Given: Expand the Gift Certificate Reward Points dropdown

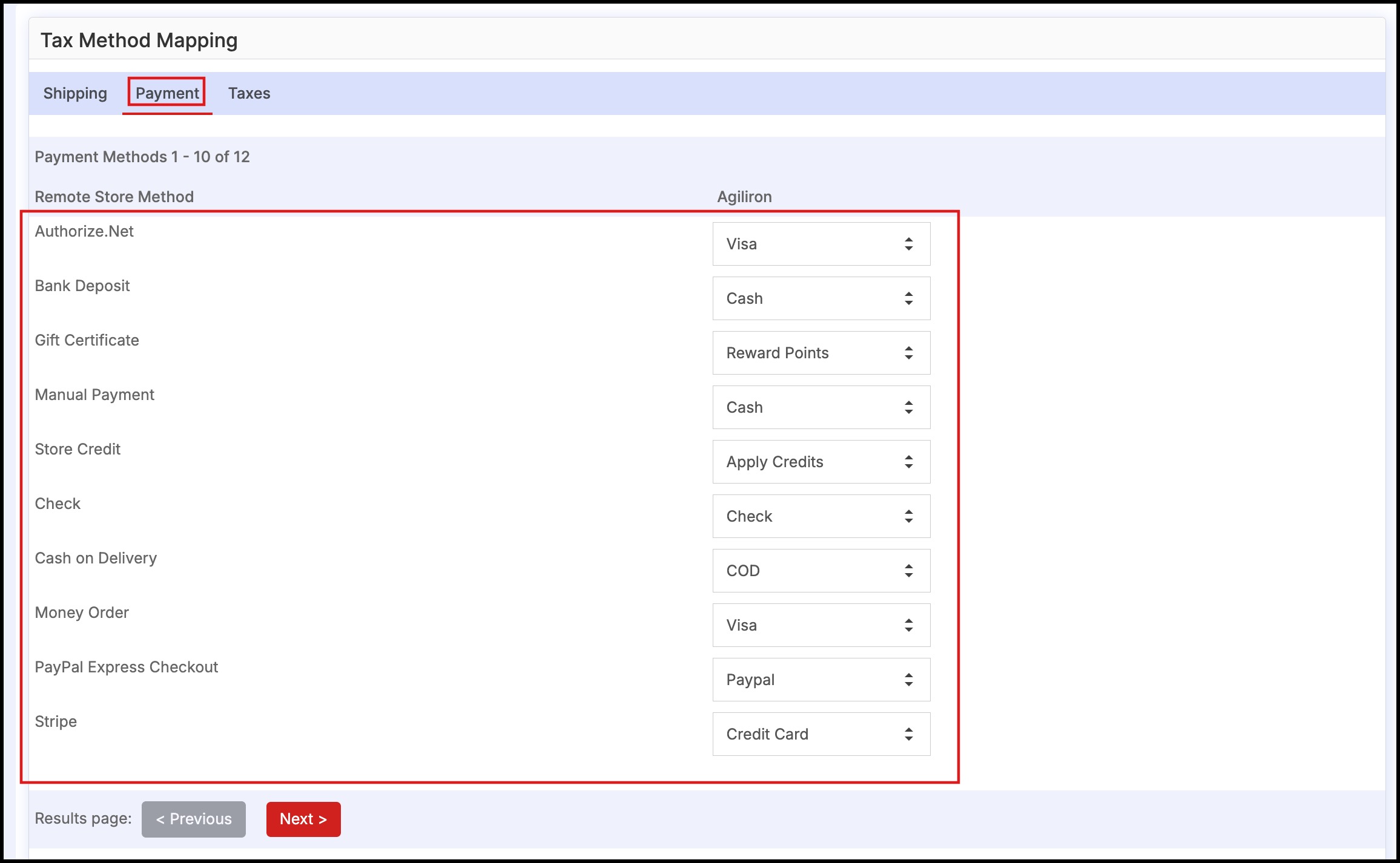Looking at the screenshot, I should [821, 353].
